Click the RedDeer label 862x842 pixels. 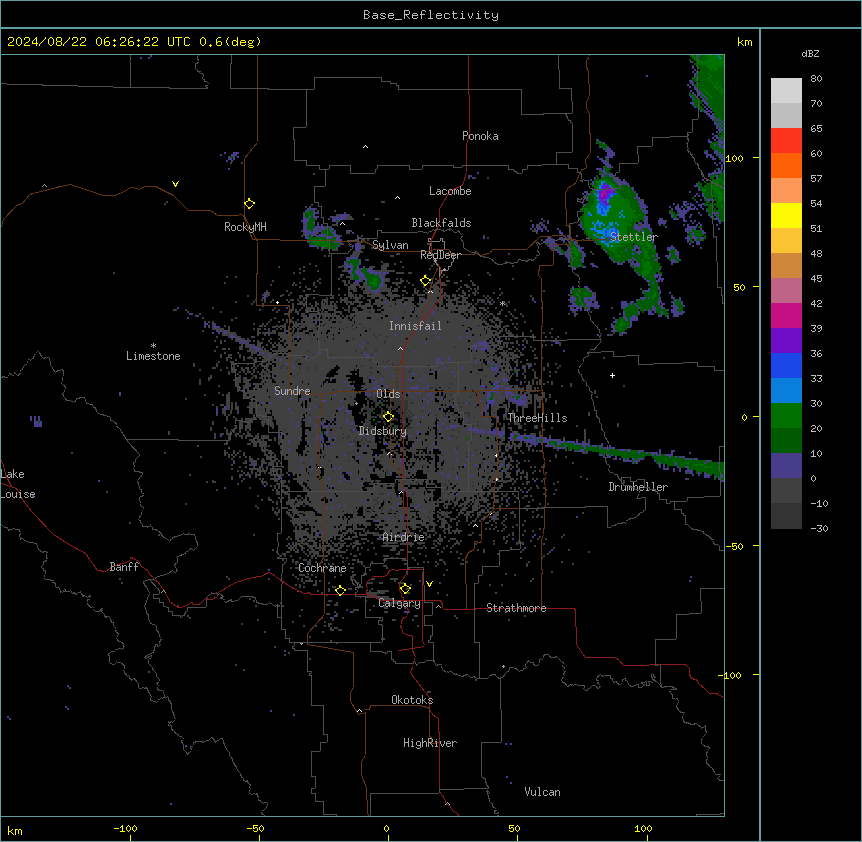[x=440, y=255]
